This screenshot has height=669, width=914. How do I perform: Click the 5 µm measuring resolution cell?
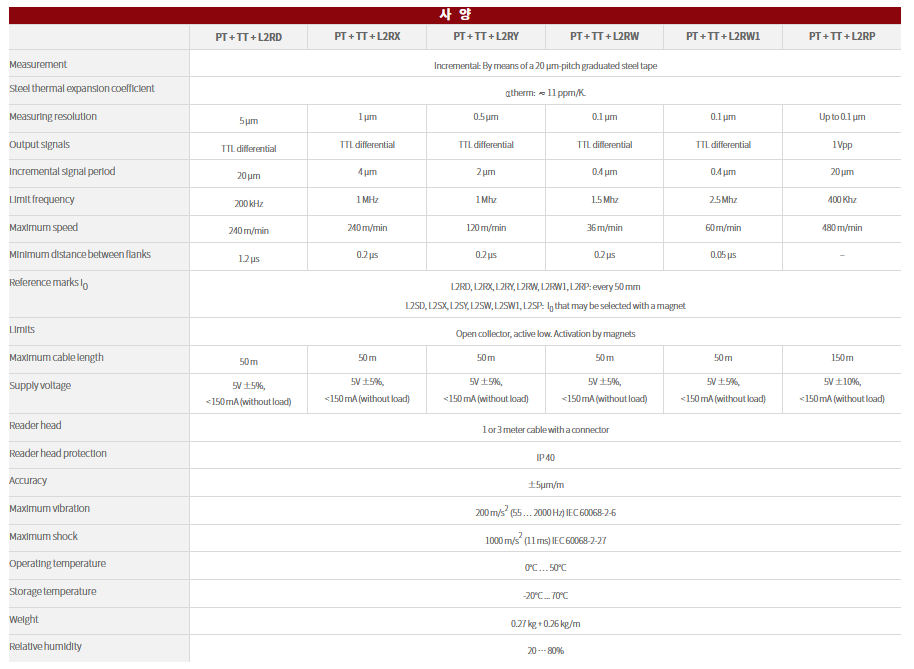248,121
